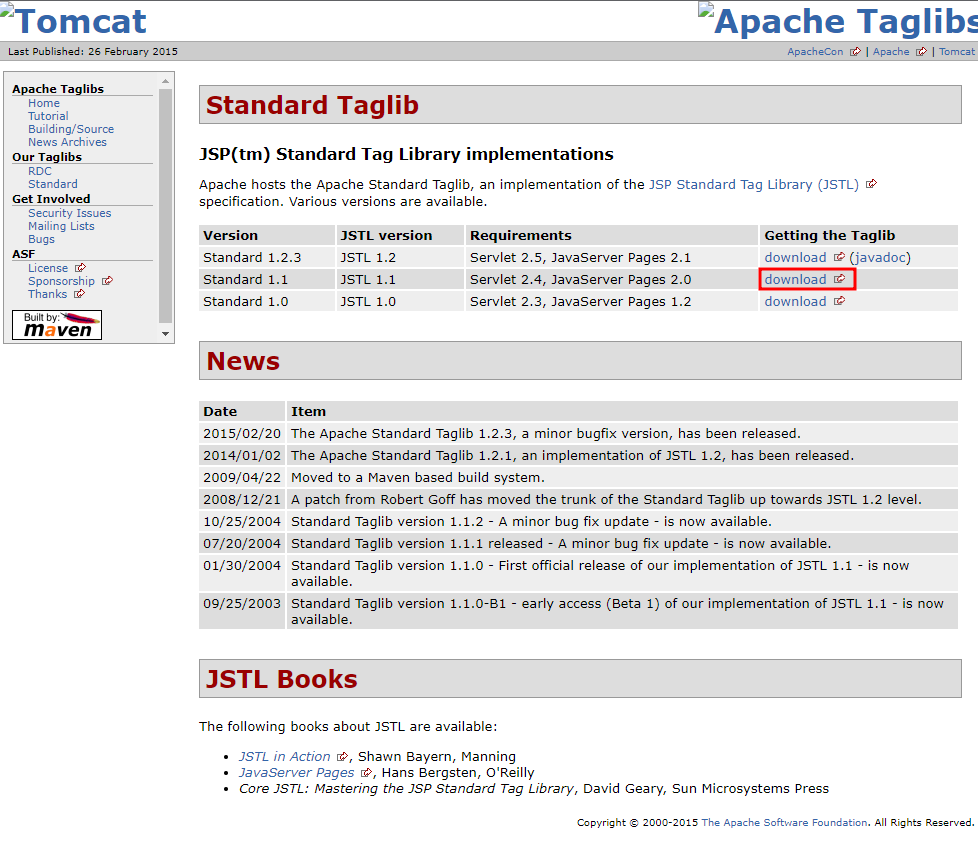The height and width of the screenshot is (846, 978).
Task: Click 'Get Involved' sidebar heading
Action: (51, 199)
